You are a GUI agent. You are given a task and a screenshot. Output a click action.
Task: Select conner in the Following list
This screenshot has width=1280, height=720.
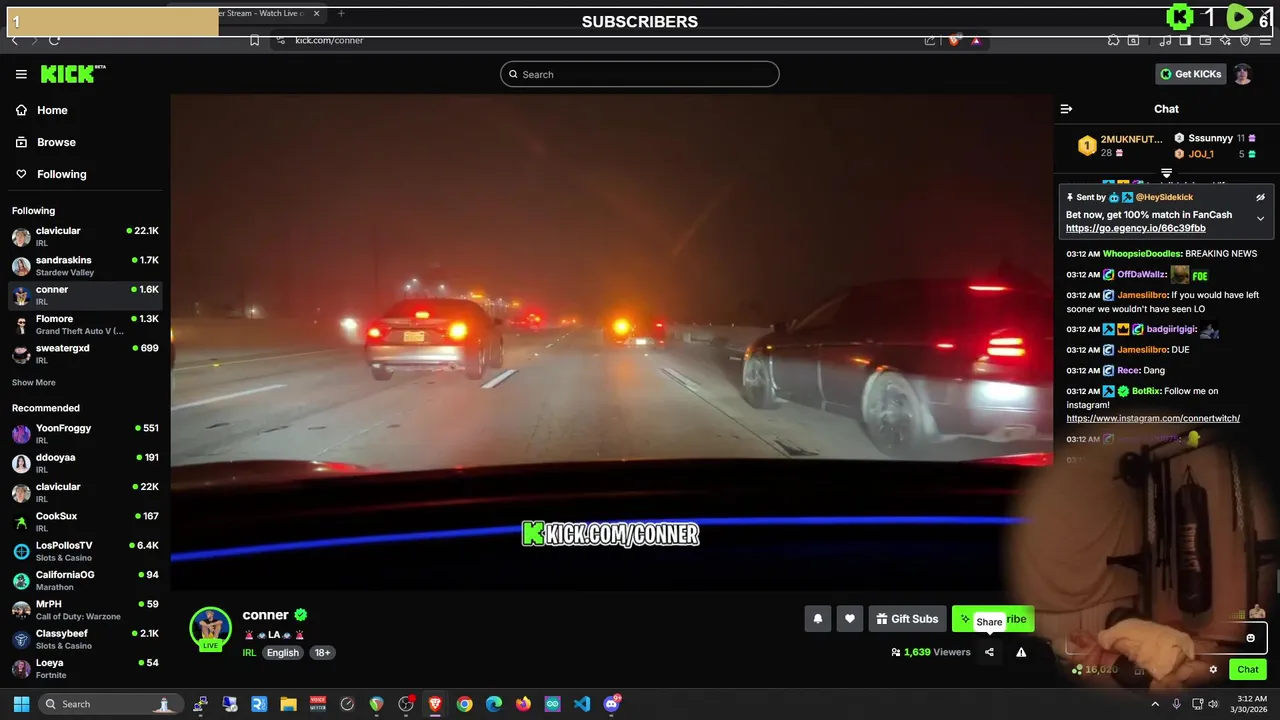(x=85, y=295)
